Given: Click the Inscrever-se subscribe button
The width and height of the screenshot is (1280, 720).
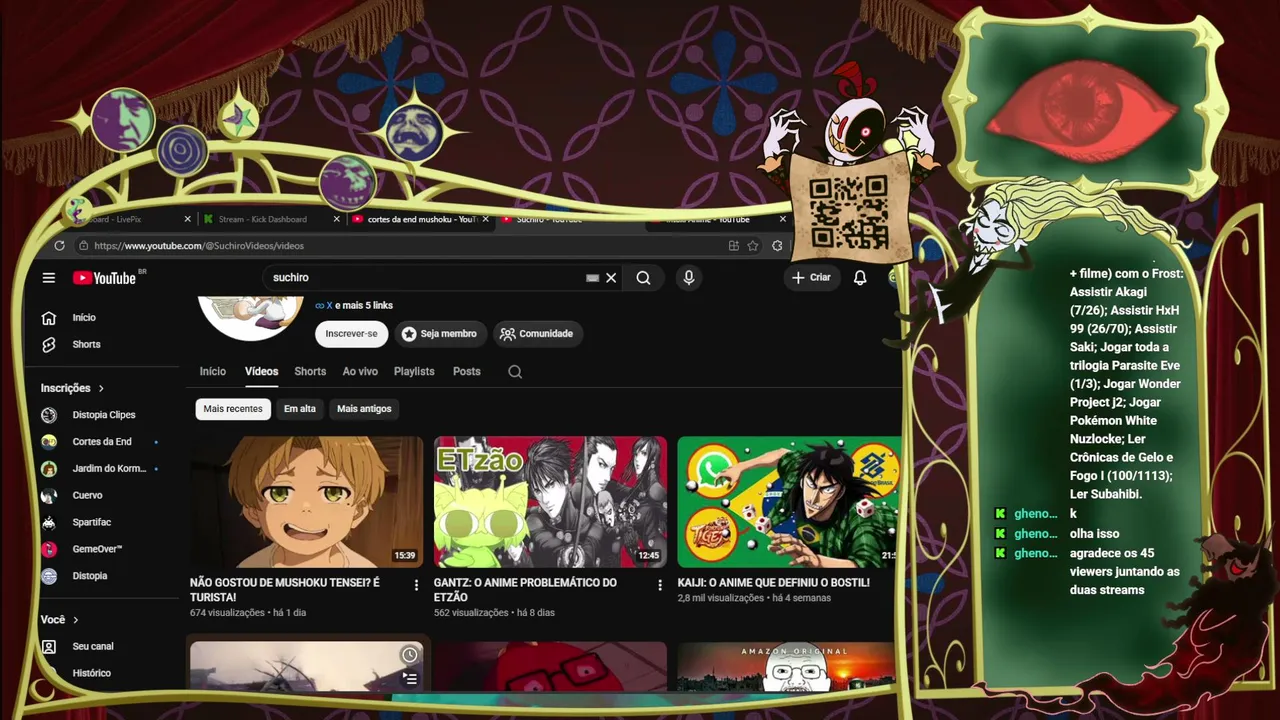Looking at the screenshot, I should pos(351,334).
